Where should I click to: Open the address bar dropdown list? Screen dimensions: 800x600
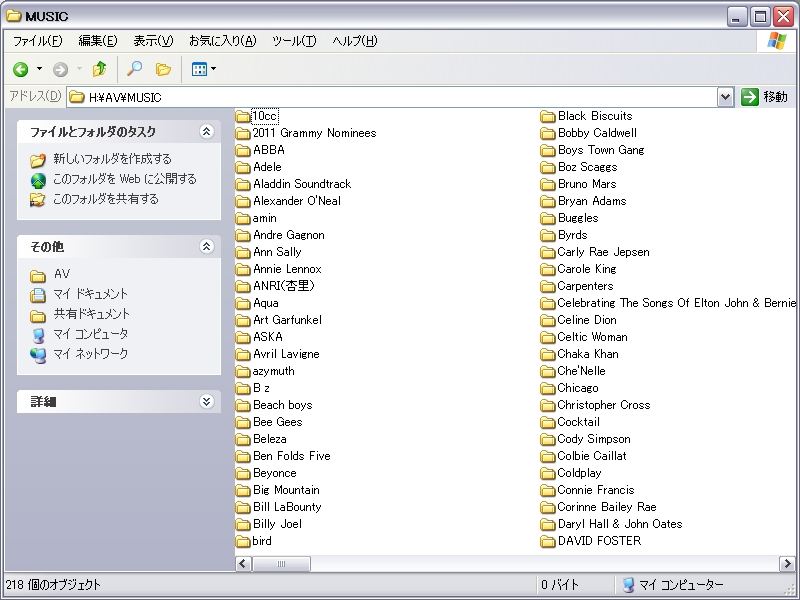[x=725, y=96]
